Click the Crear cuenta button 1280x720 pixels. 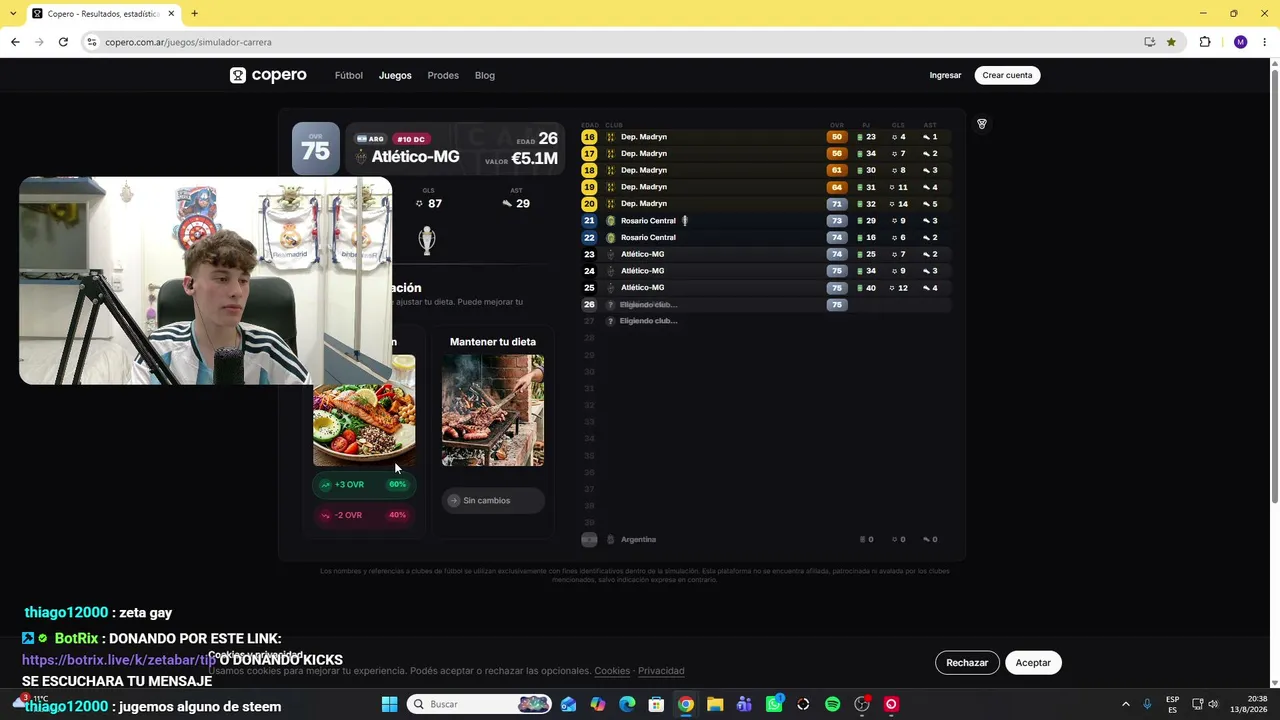[x=1007, y=75]
